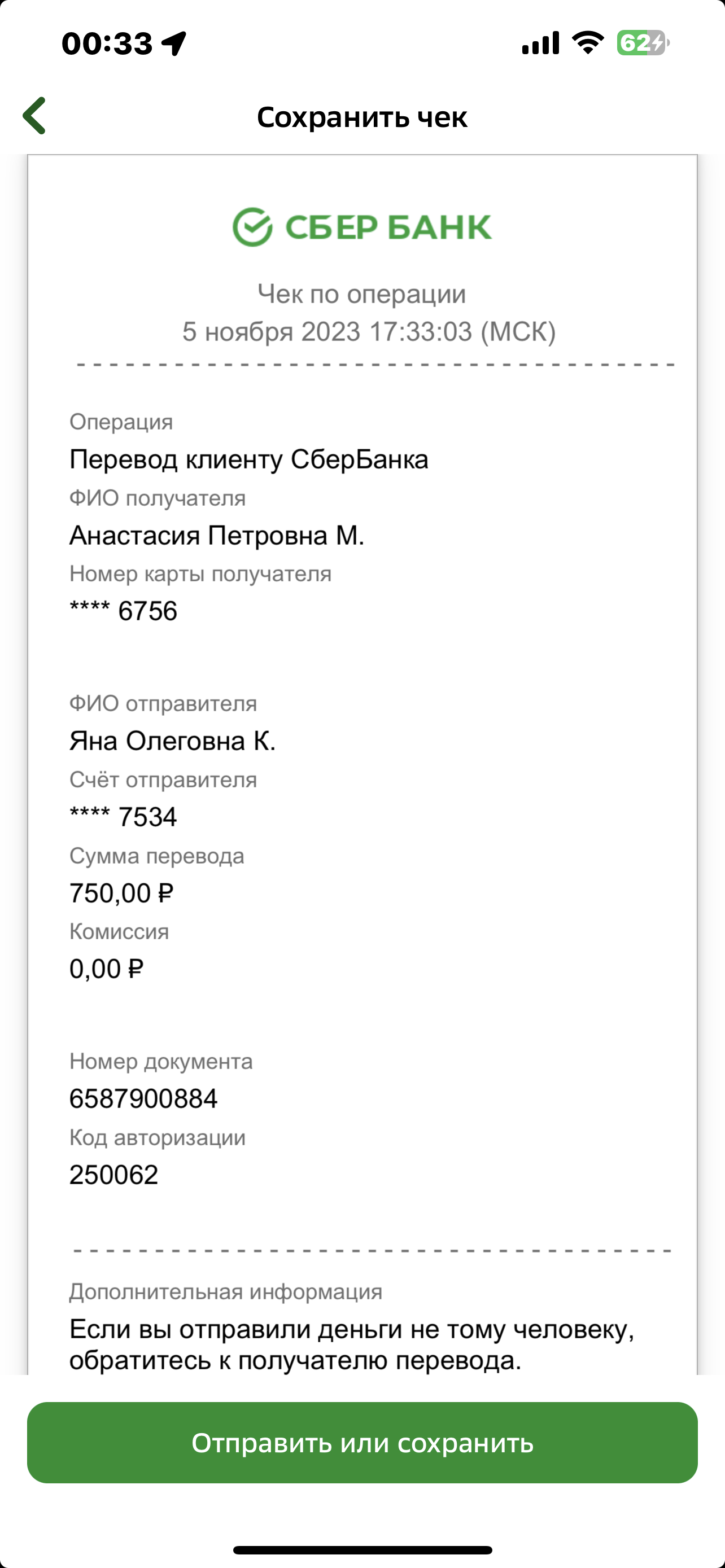Tap the recipient card number **** 6756
725x1568 pixels.
click(x=123, y=611)
